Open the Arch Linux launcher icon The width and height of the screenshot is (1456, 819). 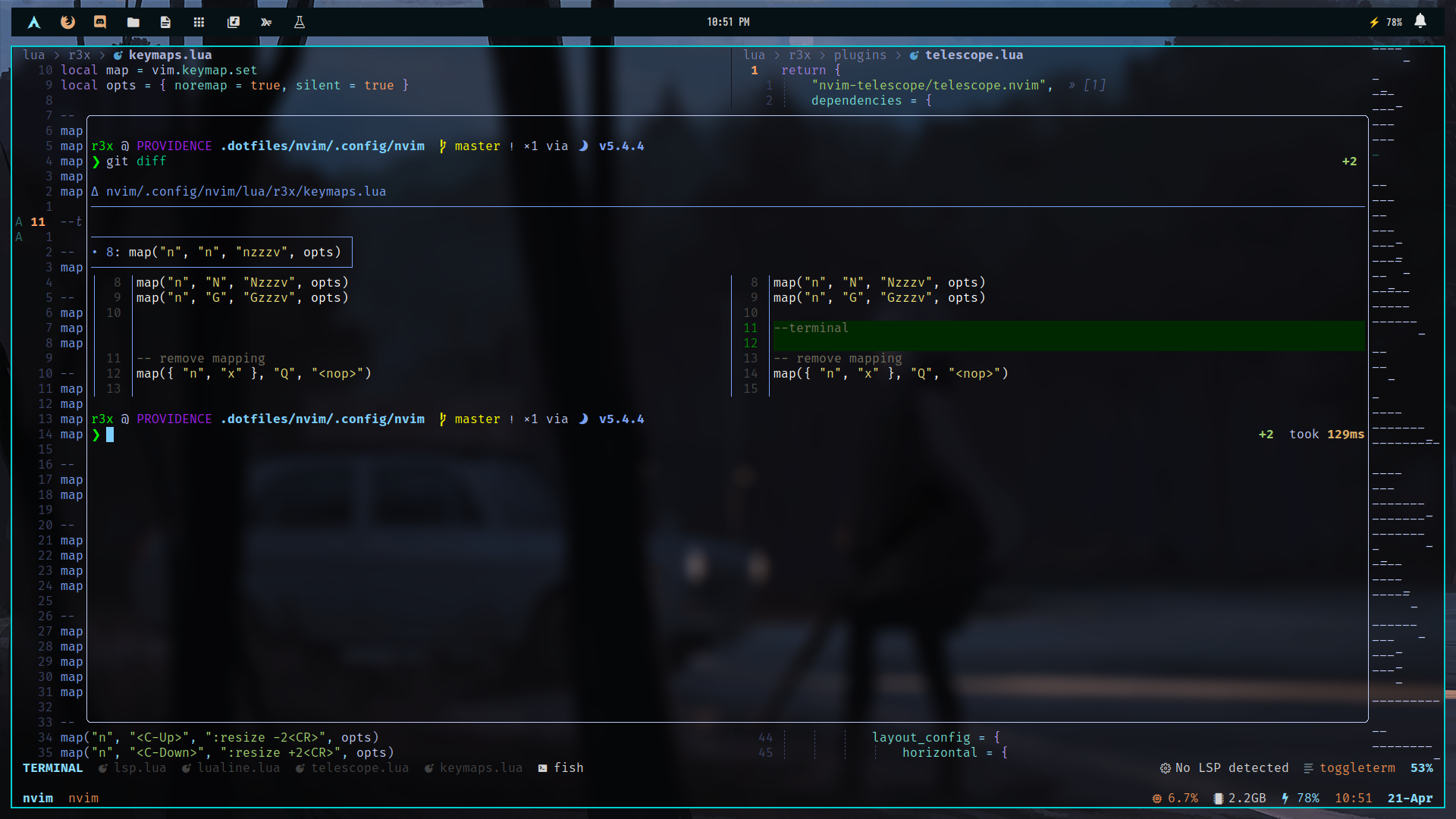[34, 22]
